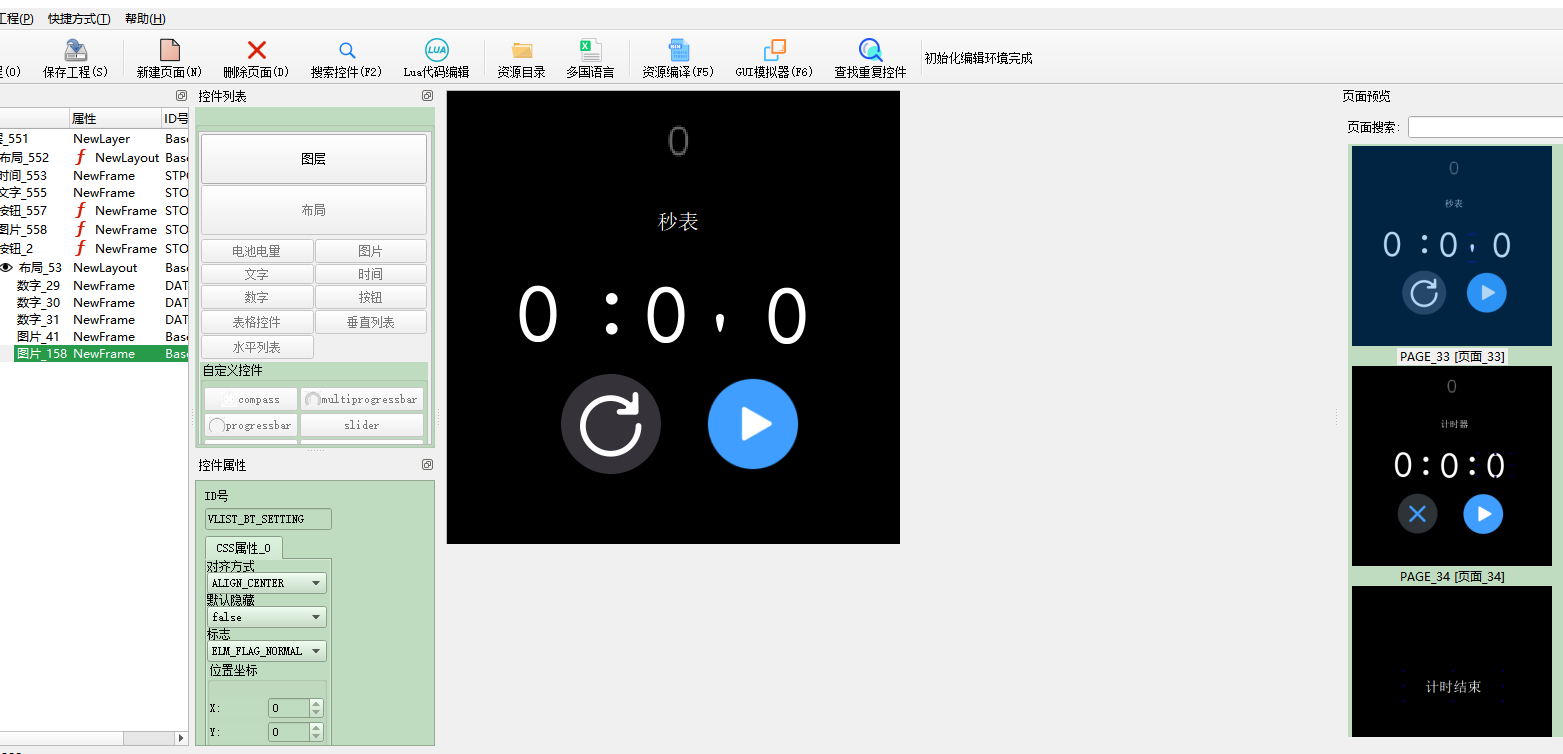Click the Delete Page (删除页面) red X icon
Viewport: 1563px width, 754px height.
(257, 50)
